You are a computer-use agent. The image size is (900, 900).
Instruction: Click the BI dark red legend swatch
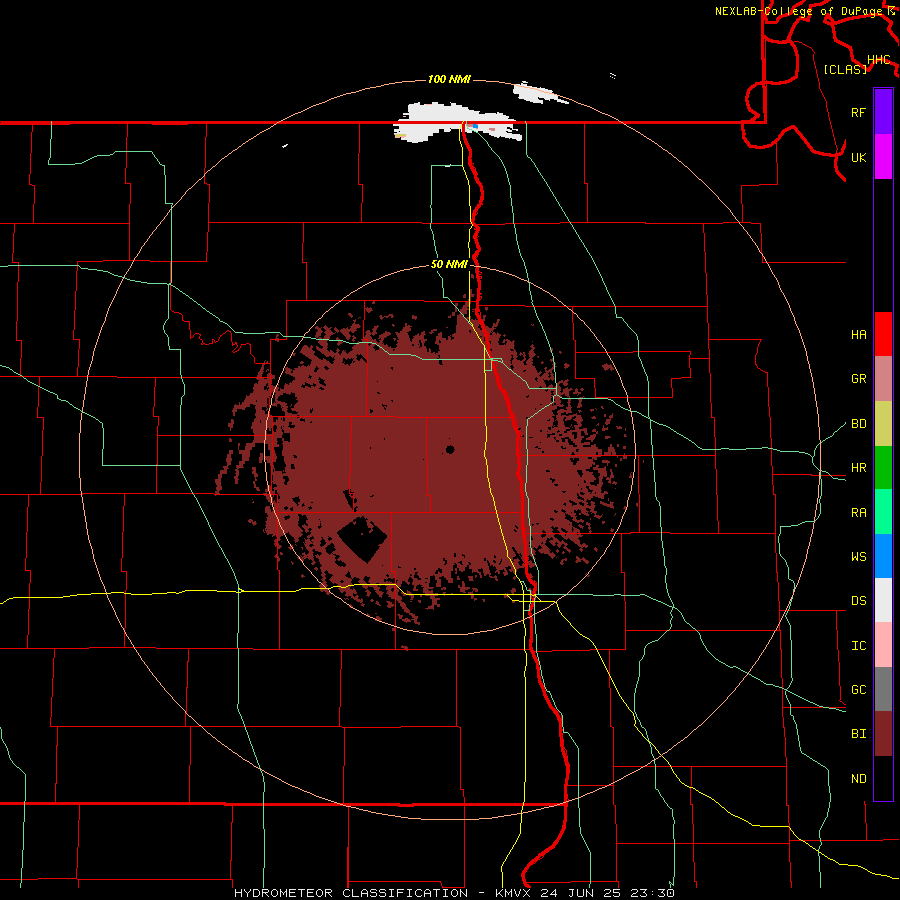(883, 734)
